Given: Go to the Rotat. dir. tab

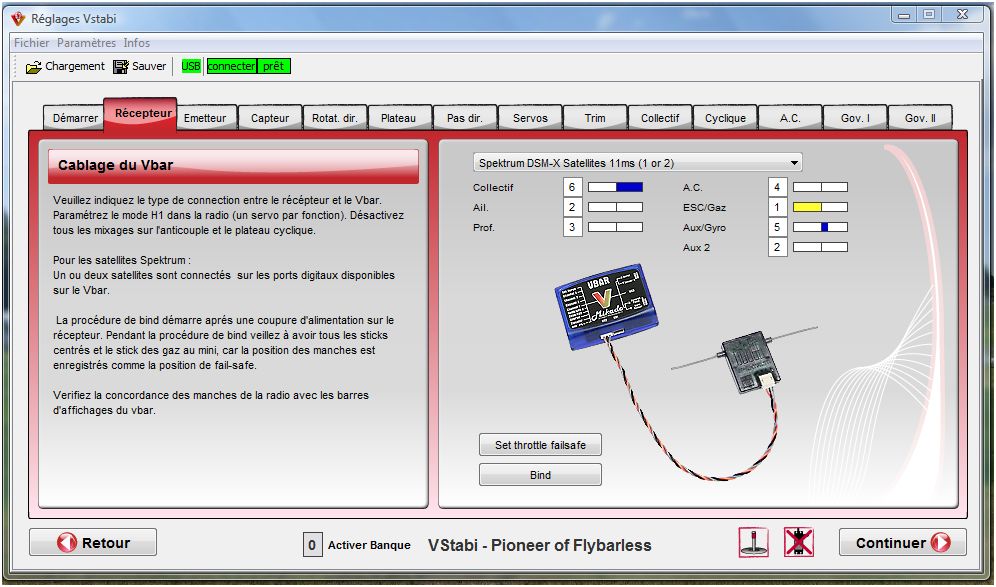Looking at the screenshot, I should 335,118.
